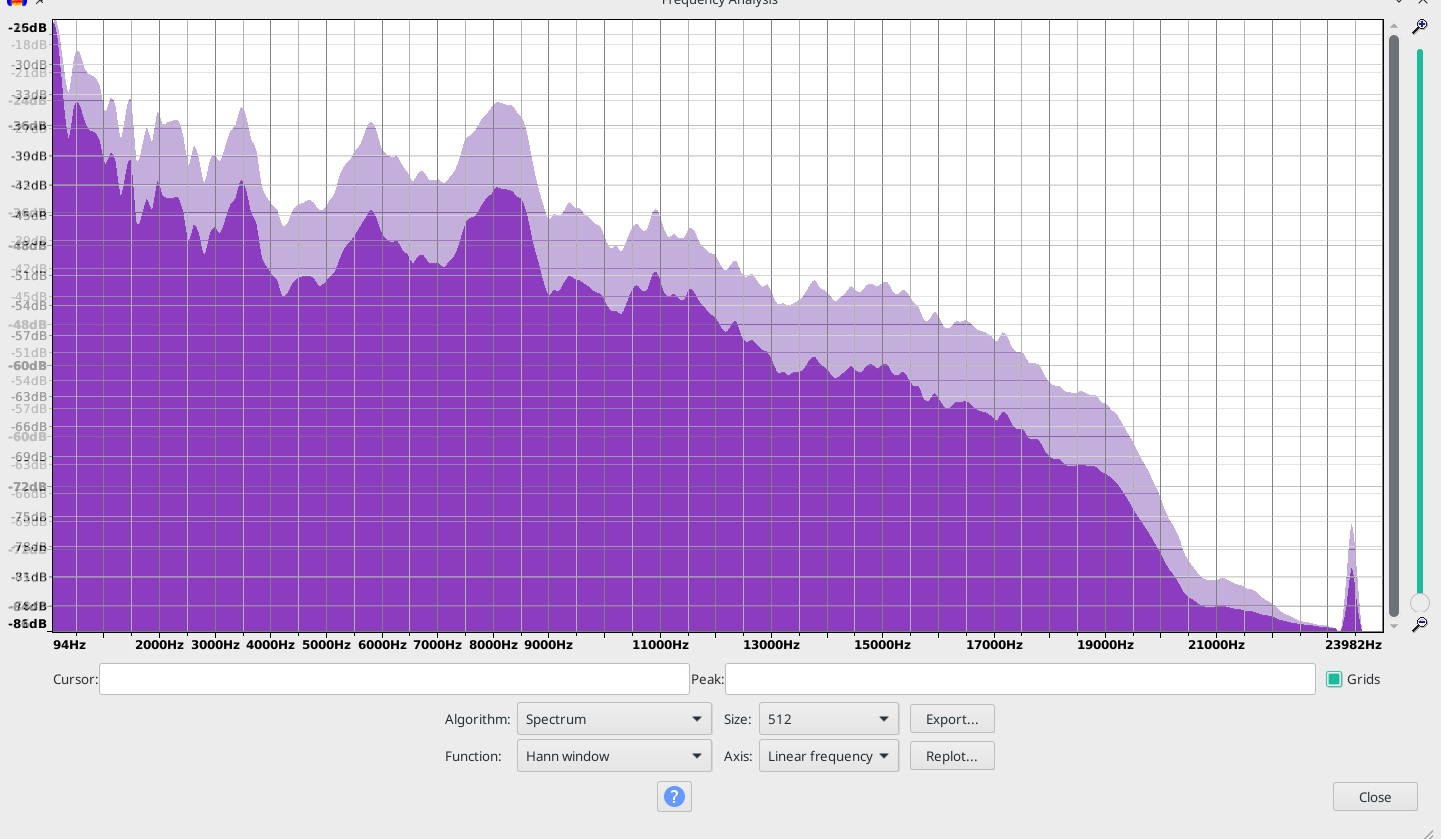Click inside the Cursor readout field
This screenshot has height=839, width=1452.
[394, 679]
